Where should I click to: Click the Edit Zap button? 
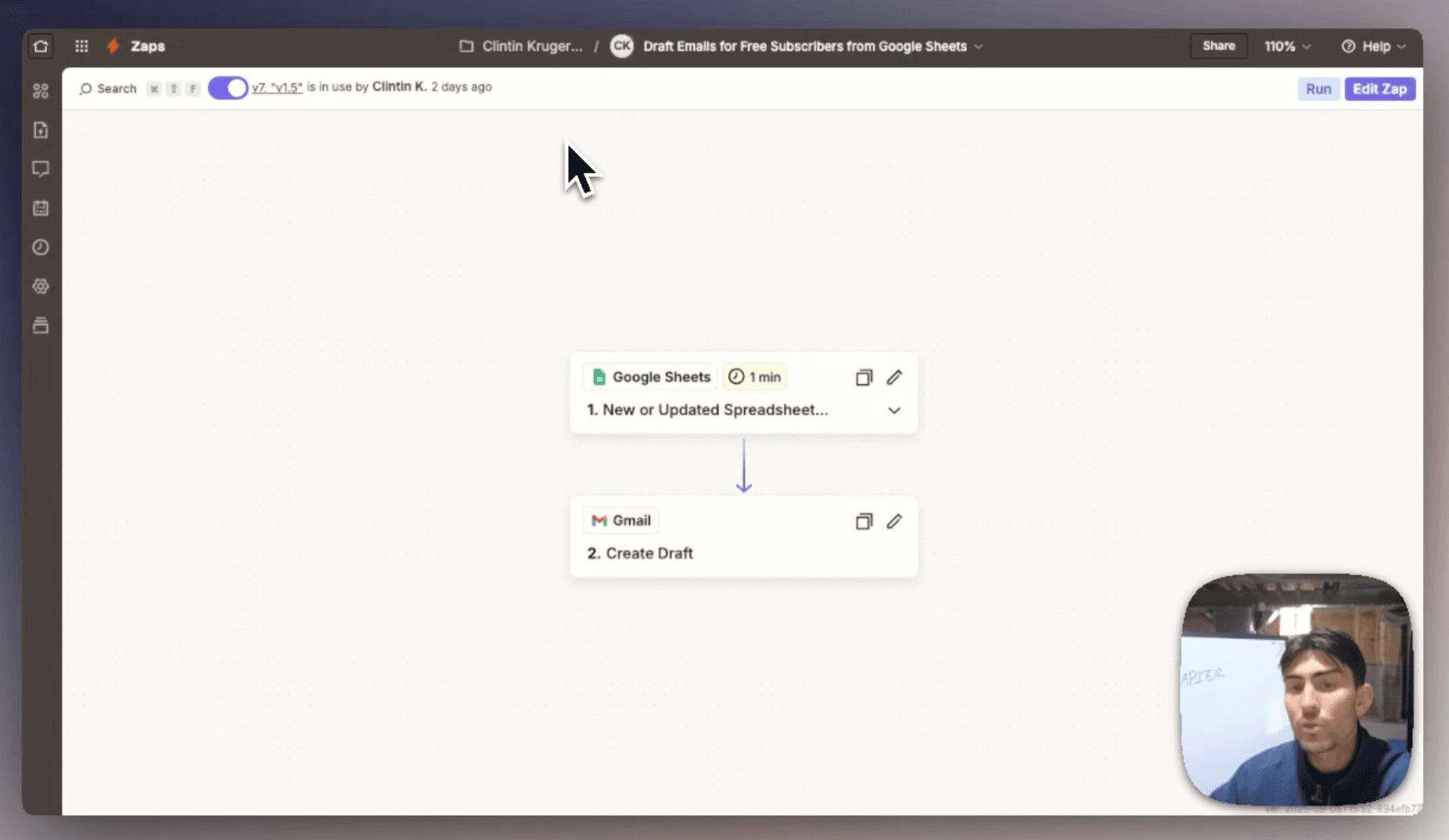(x=1379, y=89)
